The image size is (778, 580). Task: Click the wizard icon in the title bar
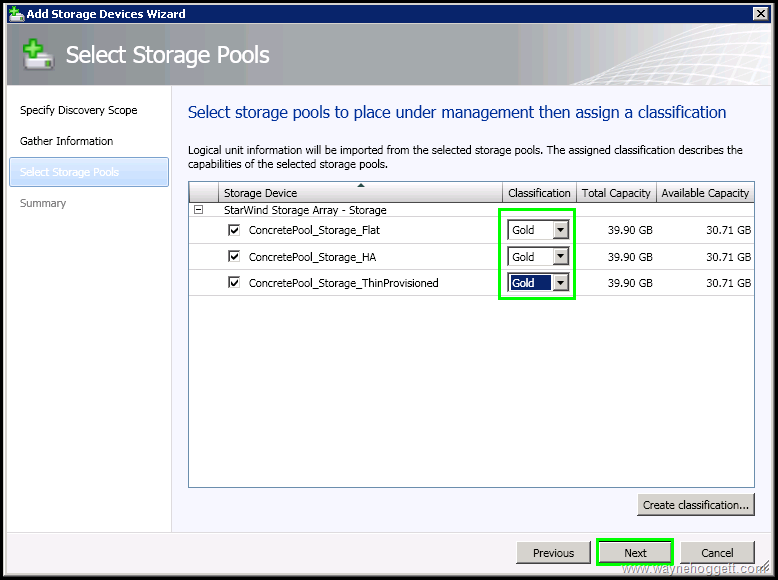click(16, 13)
